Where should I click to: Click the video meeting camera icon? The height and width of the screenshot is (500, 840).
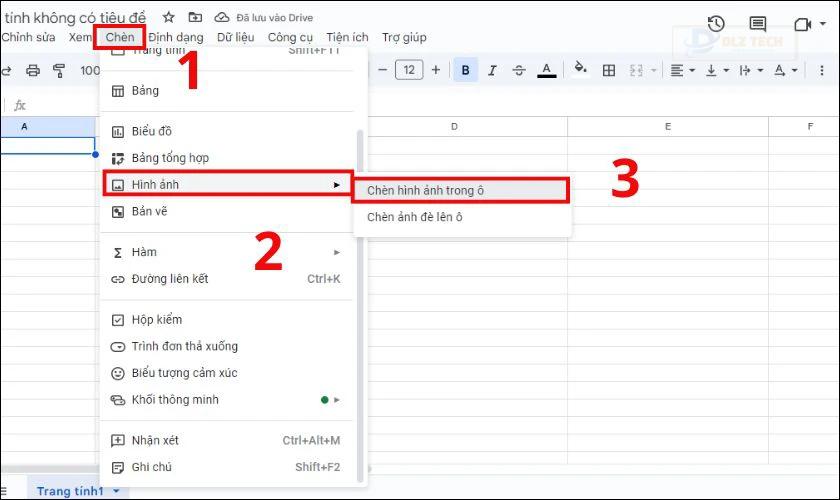[802, 24]
